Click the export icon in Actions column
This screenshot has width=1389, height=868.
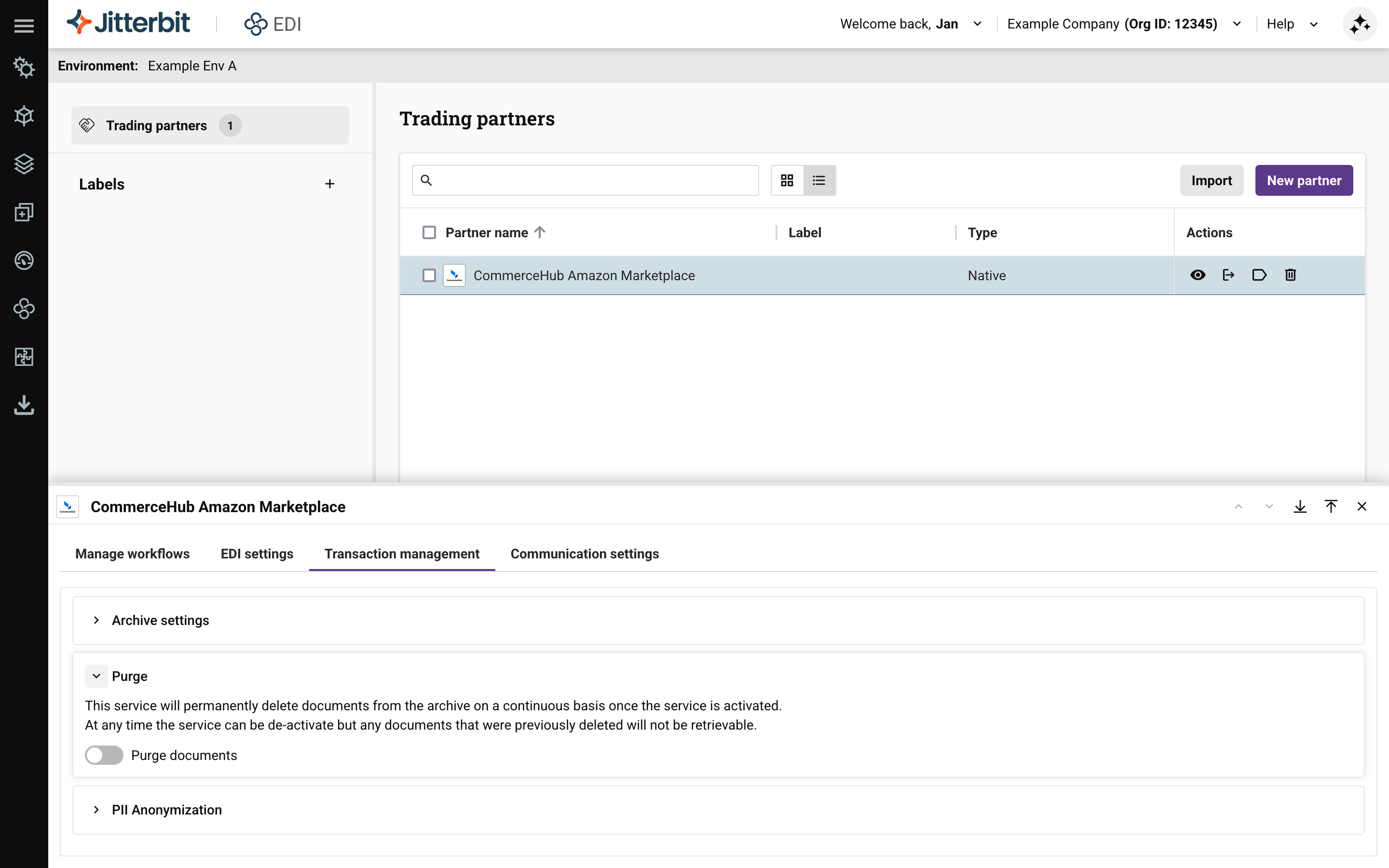pos(1228,275)
